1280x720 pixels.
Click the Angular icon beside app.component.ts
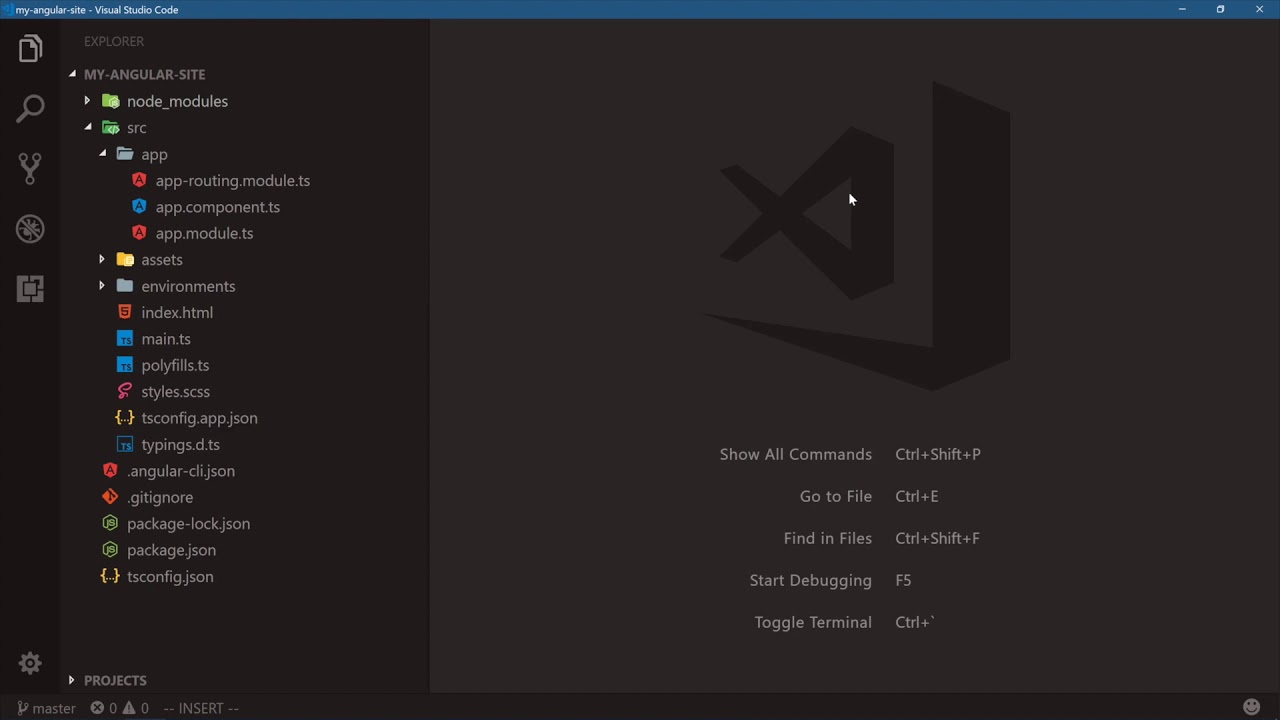click(139, 207)
